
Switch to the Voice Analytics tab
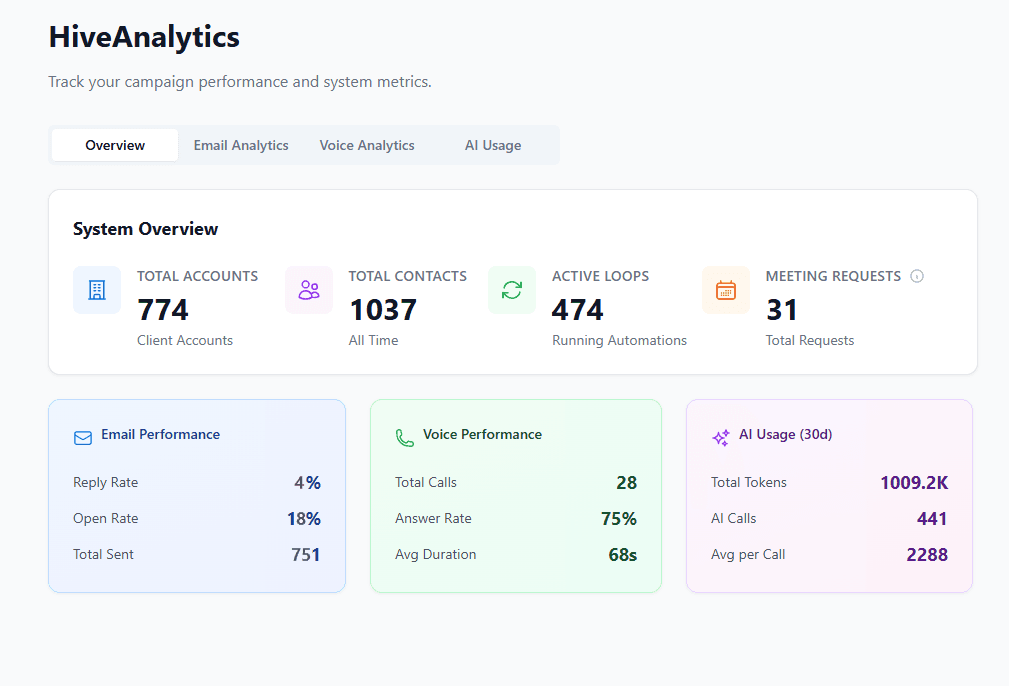[x=366, y=145]
